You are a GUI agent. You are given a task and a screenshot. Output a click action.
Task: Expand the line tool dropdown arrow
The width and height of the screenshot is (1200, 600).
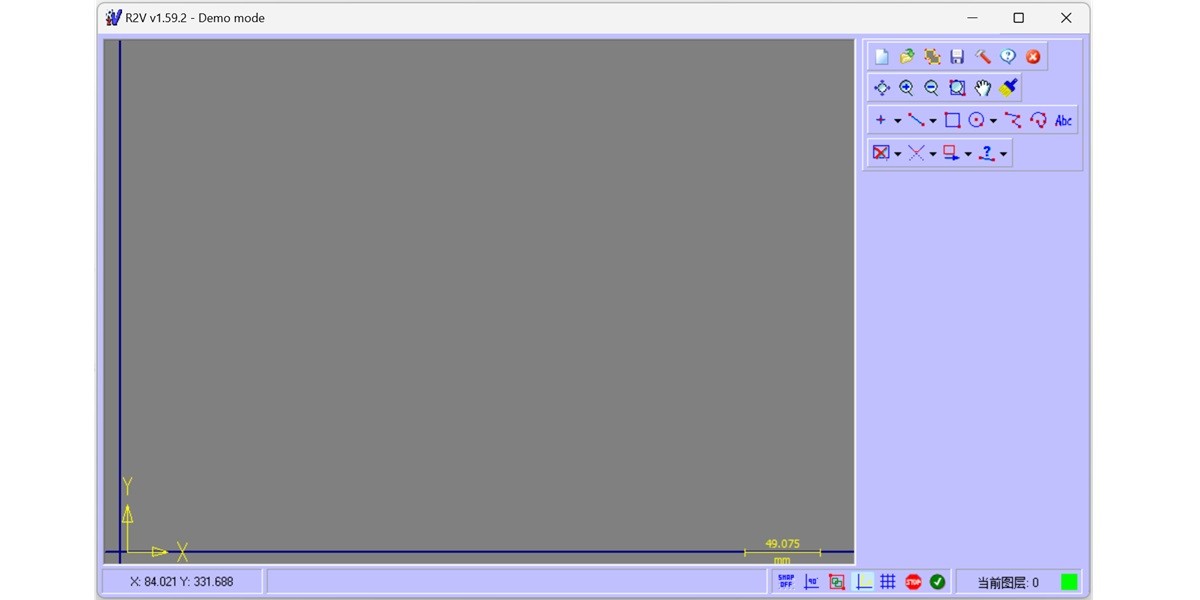(933, 119)
